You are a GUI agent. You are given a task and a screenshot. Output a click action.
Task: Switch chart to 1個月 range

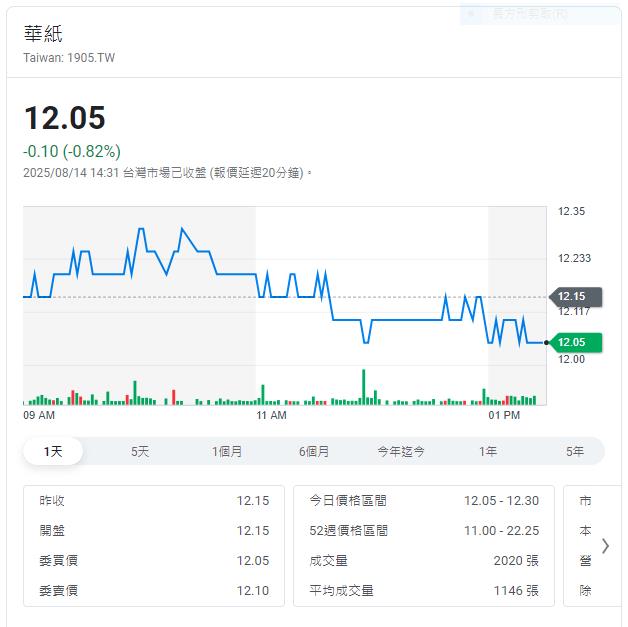pos(227,451)
